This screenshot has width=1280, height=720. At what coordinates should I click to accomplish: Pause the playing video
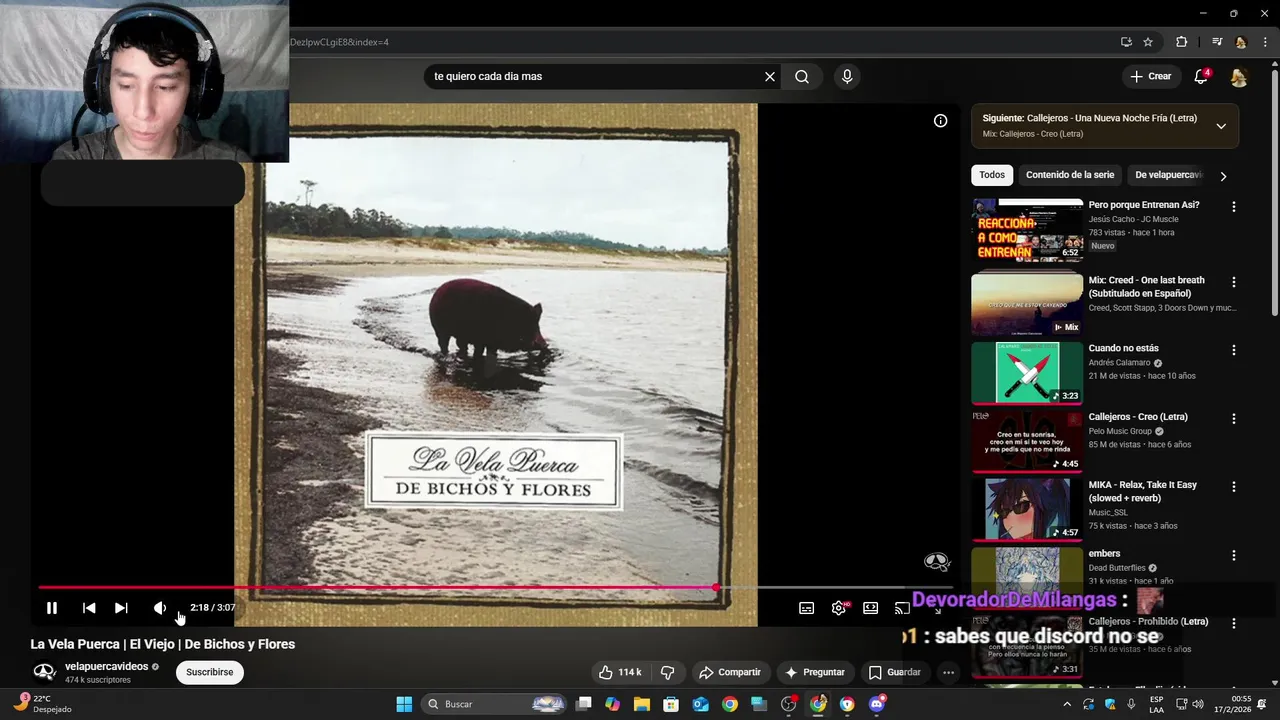click(52, 608)
